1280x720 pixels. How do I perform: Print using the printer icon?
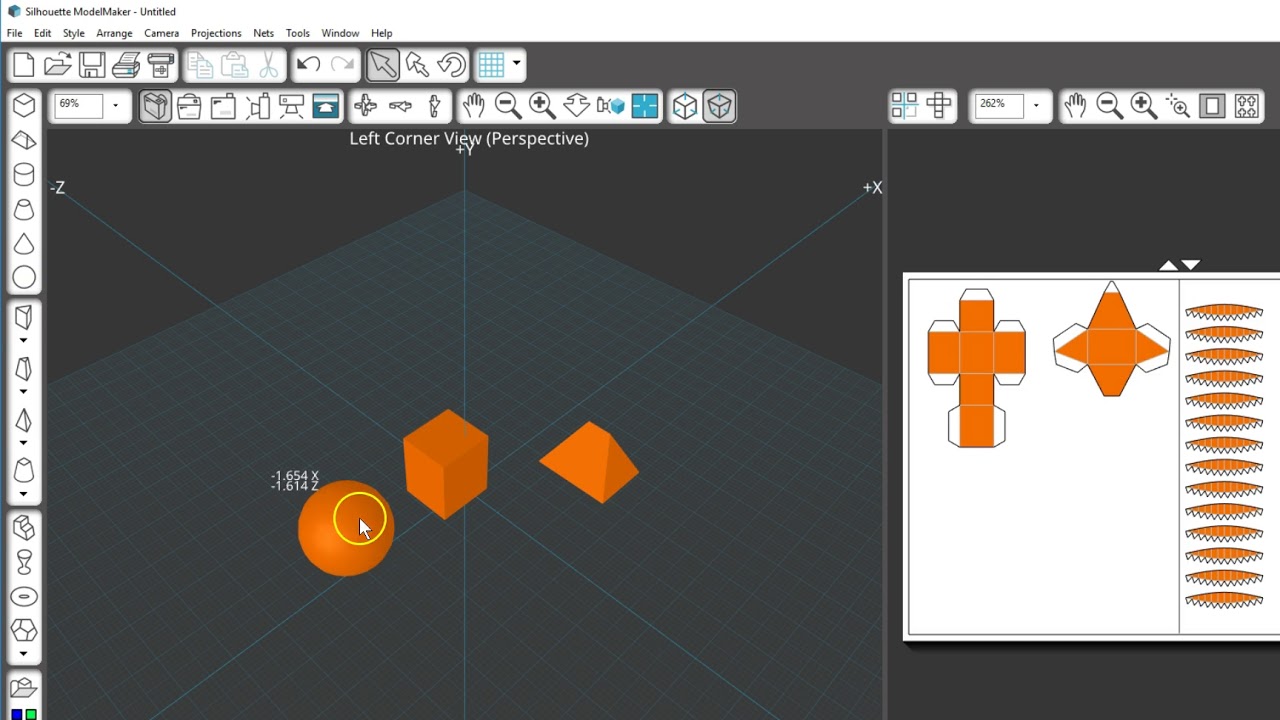click(x=126, y=65)
